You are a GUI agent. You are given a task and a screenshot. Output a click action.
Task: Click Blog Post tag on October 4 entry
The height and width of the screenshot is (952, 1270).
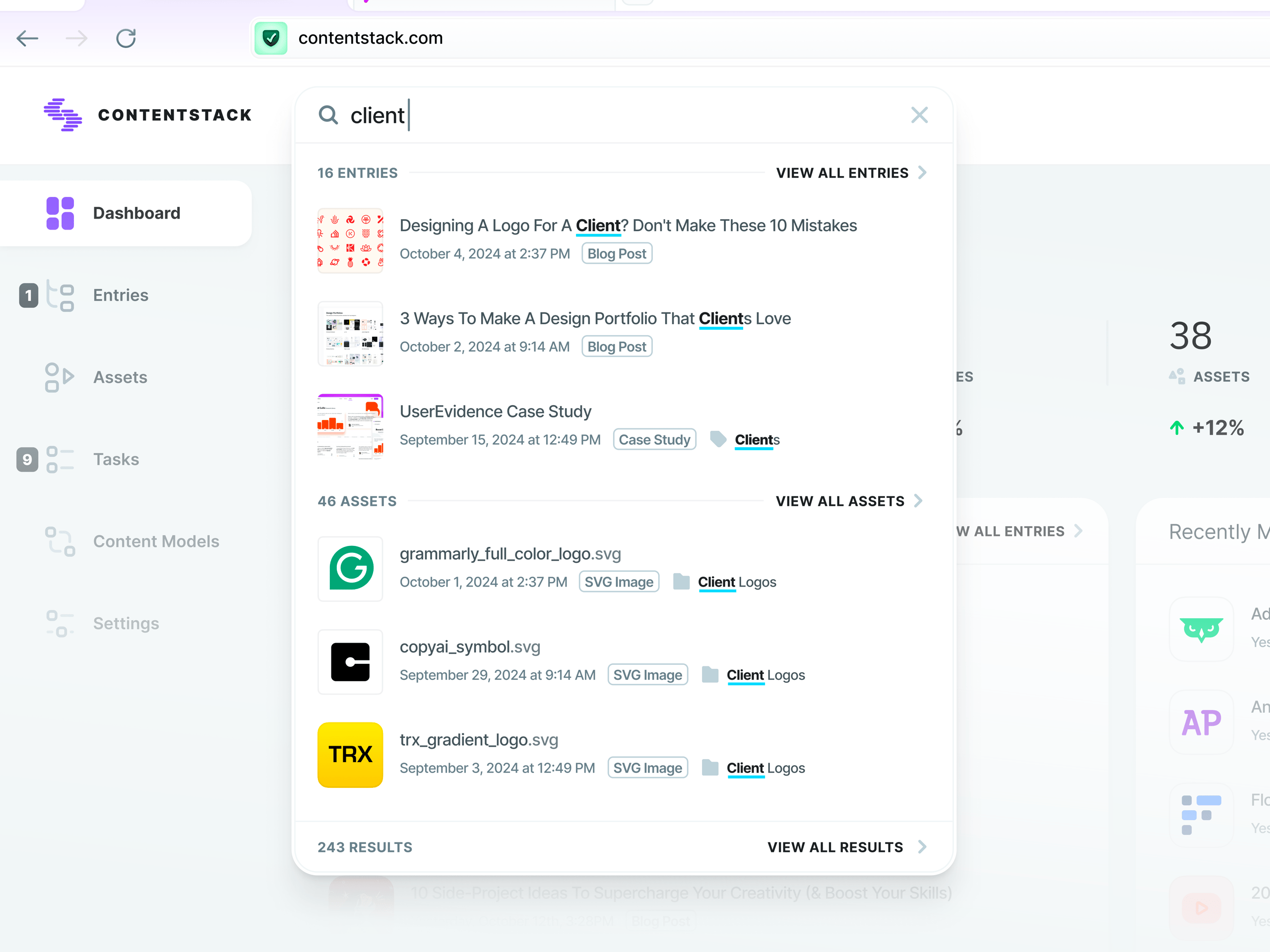617,254
